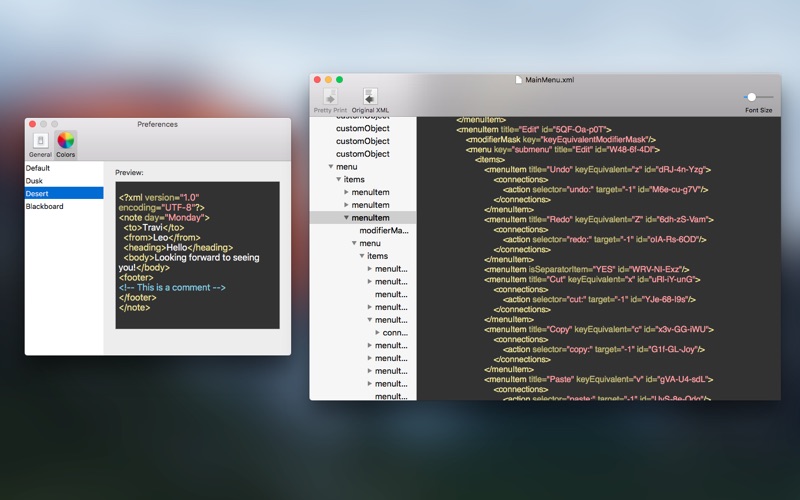Choose the Default color theme
Viewport: 800px width, 500px height.
pyautogui.click(x=64, y=168)
